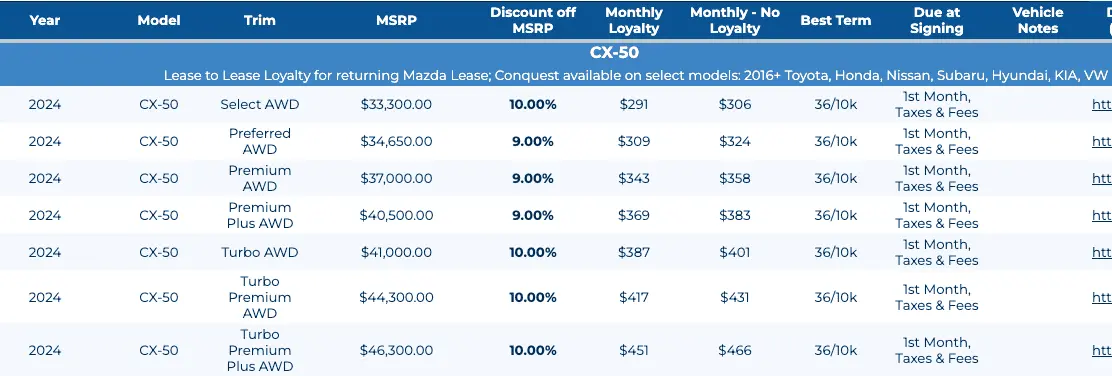Select the $291 monthly loyalty price
The height and width of the screenshot is (376, 1112).
click(x=633, y=104)
